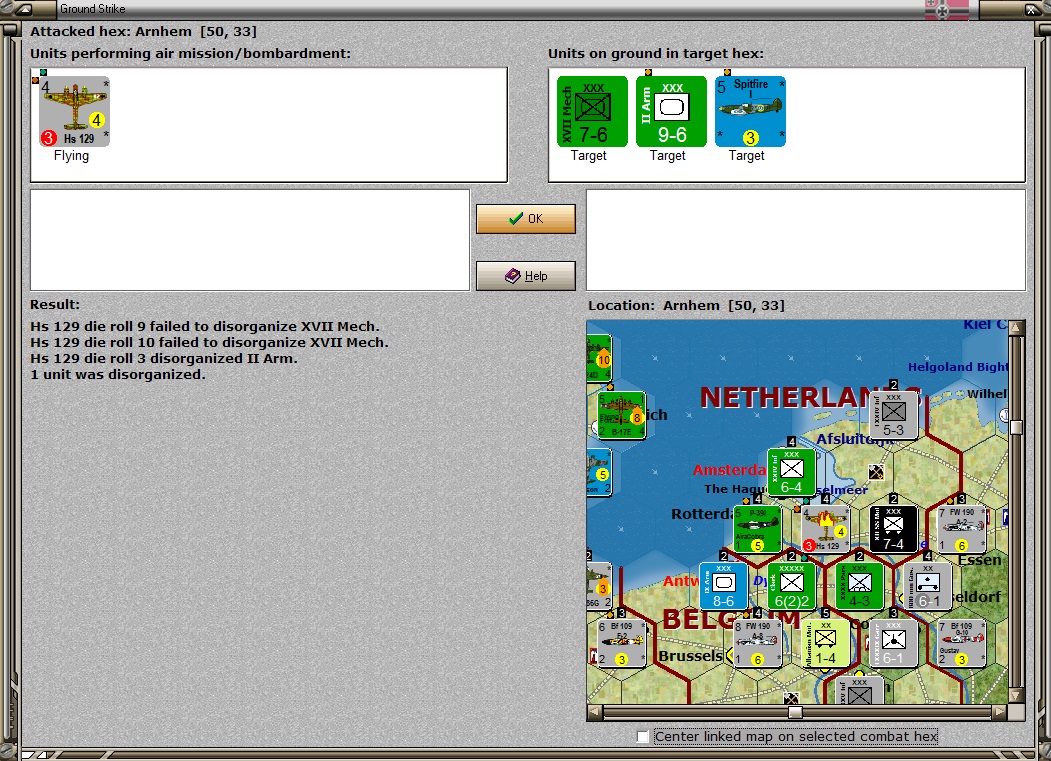1051x761 pixels.
Task: Click the pickaxe resource icon near IJsselmeer
Action: pyautogui.click(x=876, y=472)
